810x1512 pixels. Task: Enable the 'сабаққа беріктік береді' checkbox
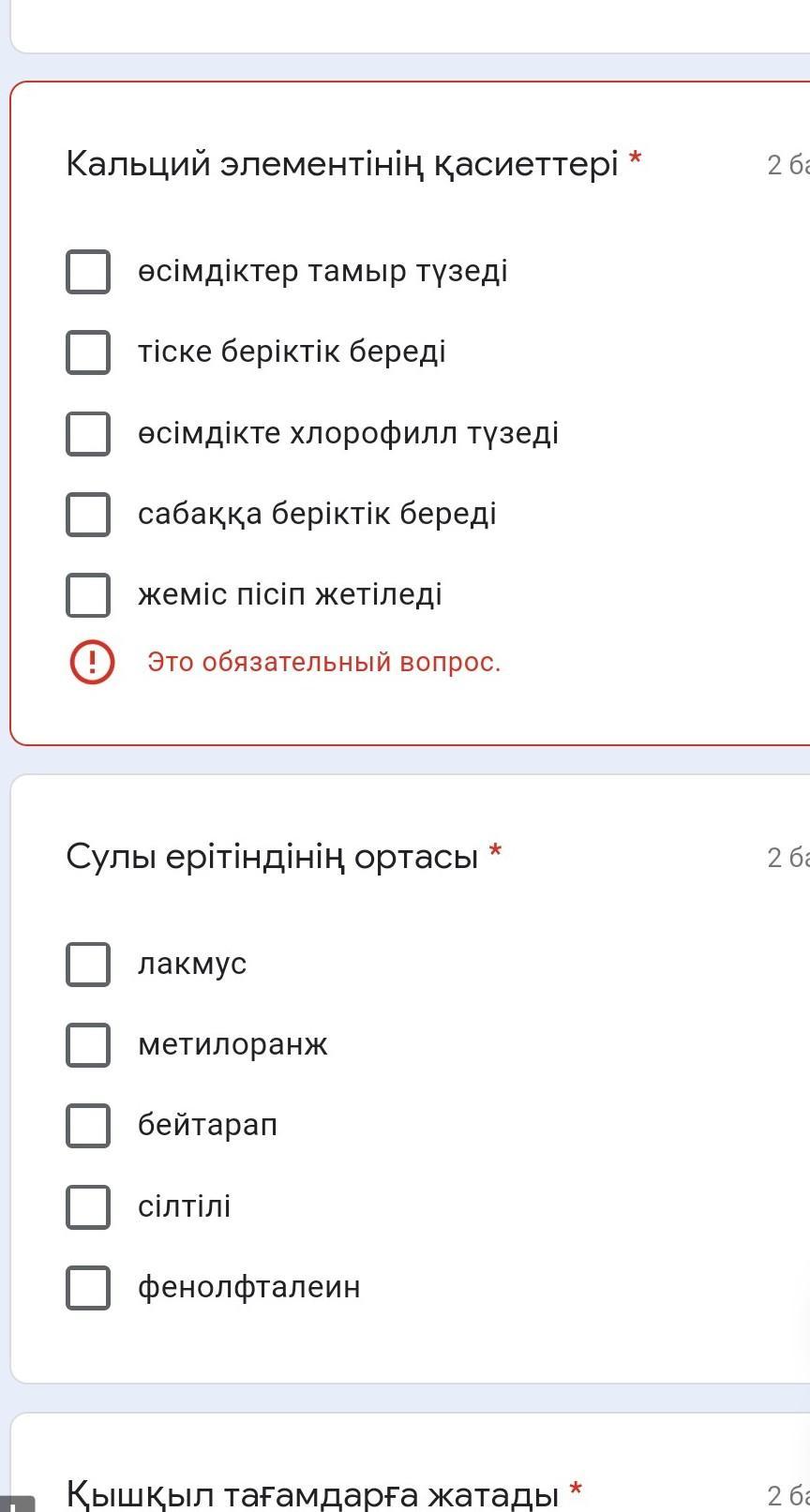(88, 515)
